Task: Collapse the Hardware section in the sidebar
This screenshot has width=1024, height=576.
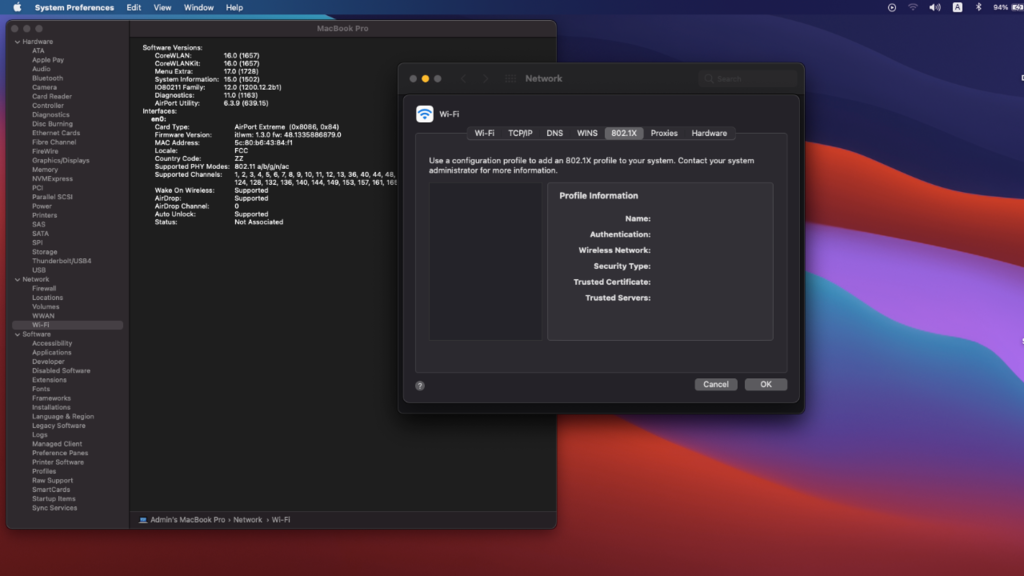Action: (16, 42)
